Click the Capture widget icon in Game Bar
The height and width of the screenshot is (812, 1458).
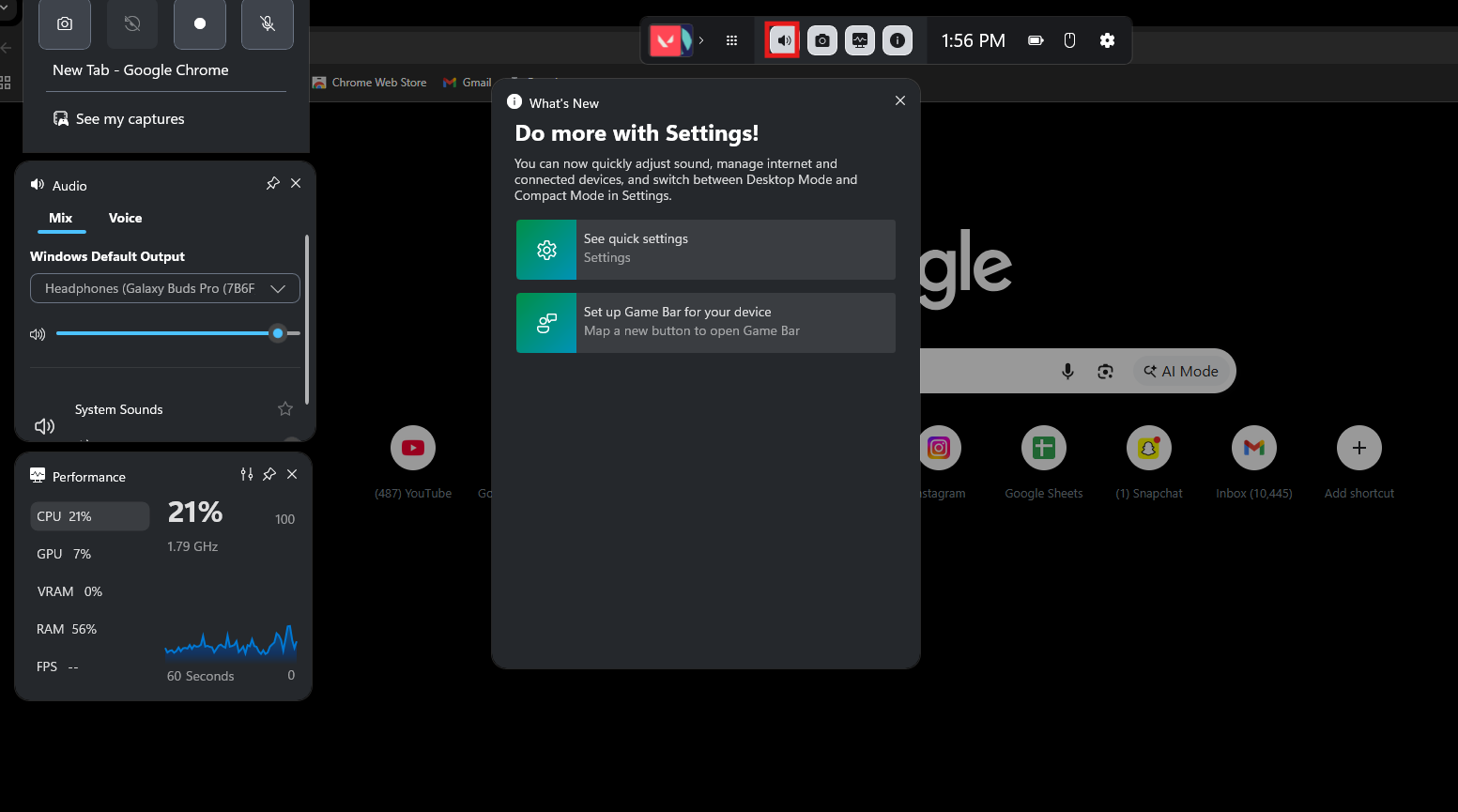(x=821, y=40)
